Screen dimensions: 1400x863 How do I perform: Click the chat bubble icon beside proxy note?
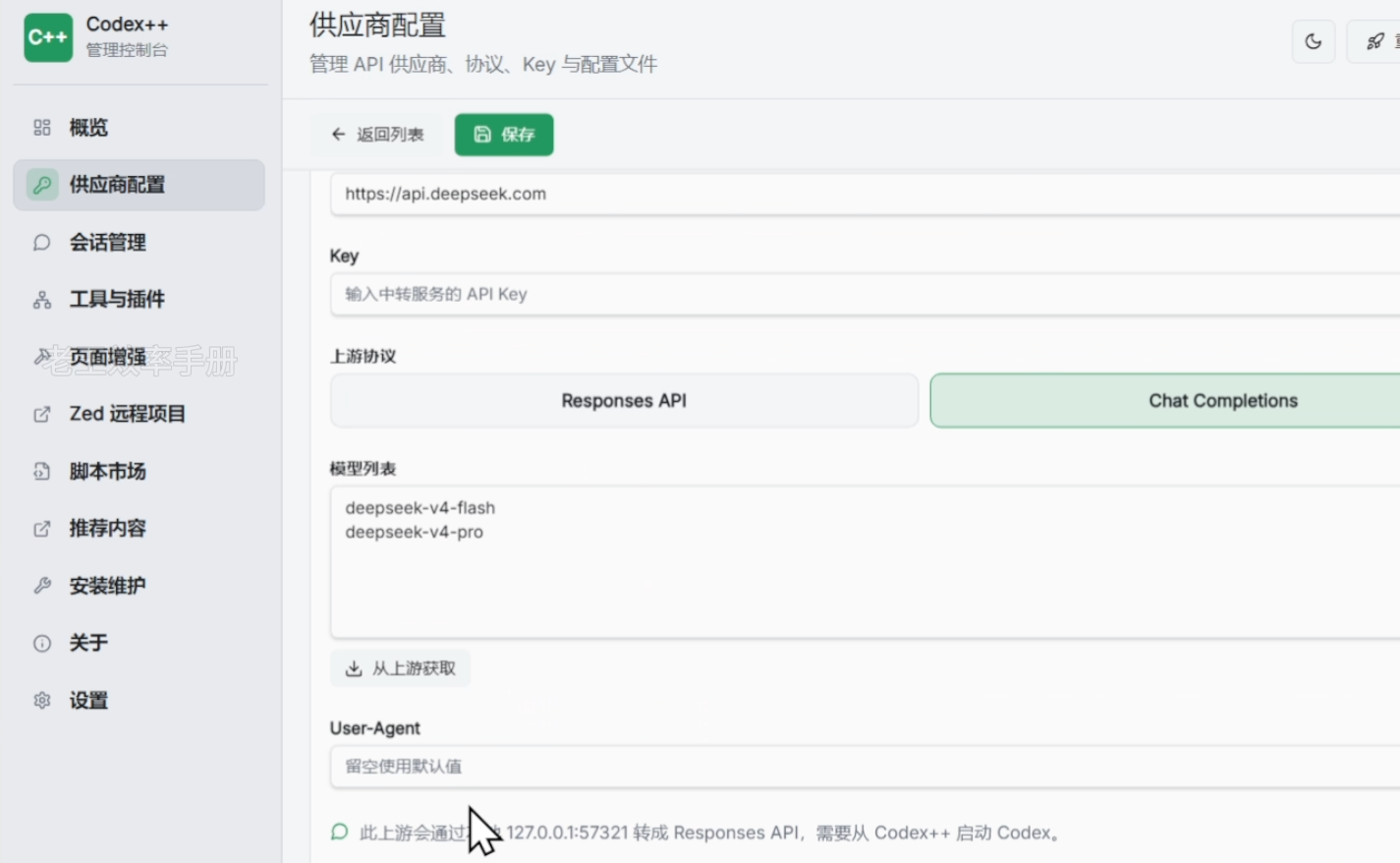(339, 833)
